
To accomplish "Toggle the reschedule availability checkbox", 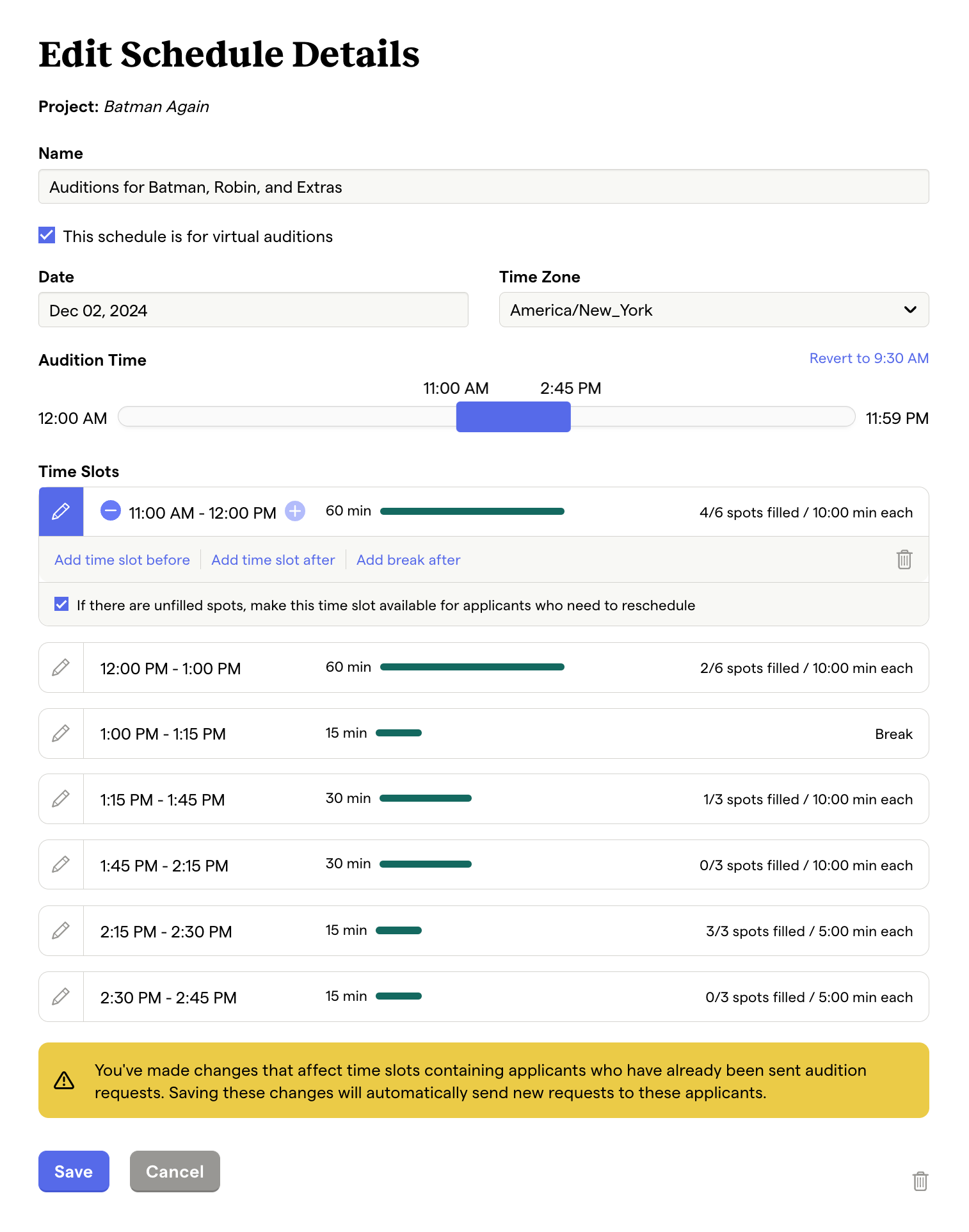I will [x=61, y=604].
